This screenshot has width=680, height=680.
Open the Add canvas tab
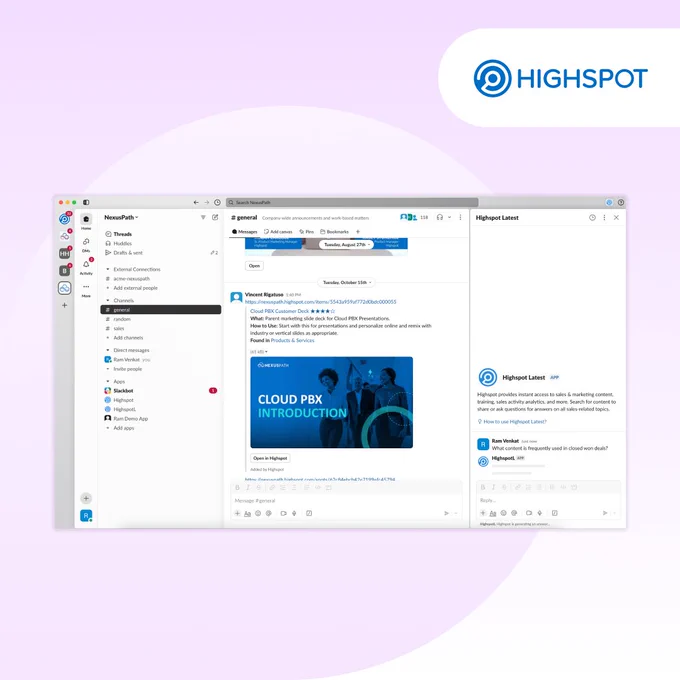[278, 232]
